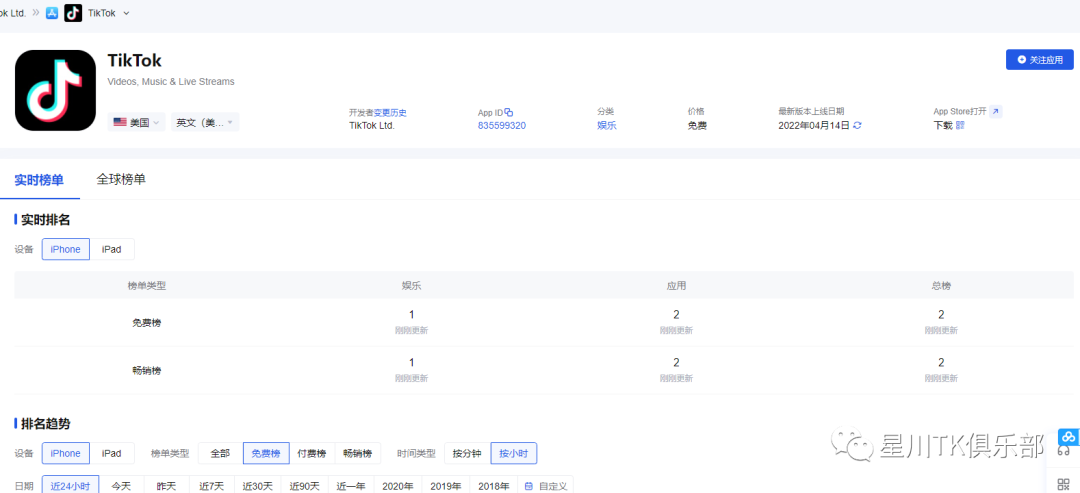Click the App Store icon in breadcrumb

(x=52, y=13)
